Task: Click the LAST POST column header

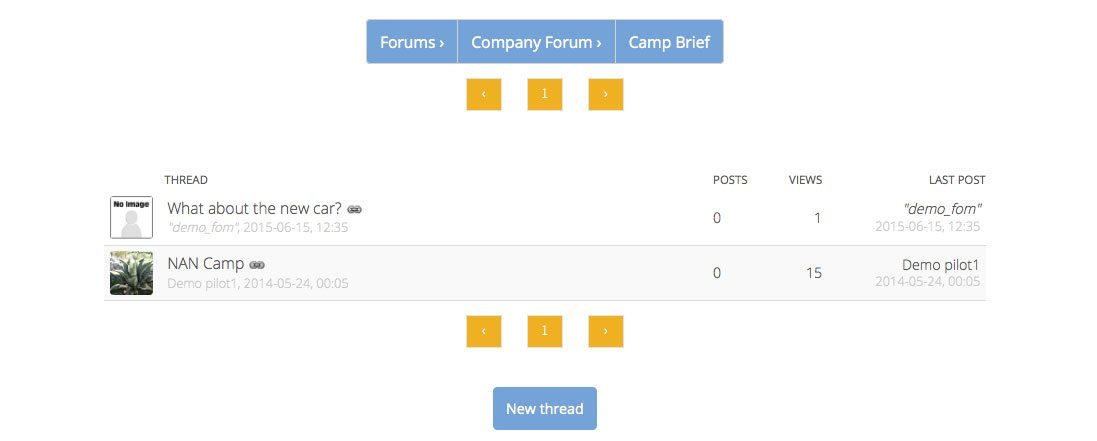Action: tap(957, 180)
